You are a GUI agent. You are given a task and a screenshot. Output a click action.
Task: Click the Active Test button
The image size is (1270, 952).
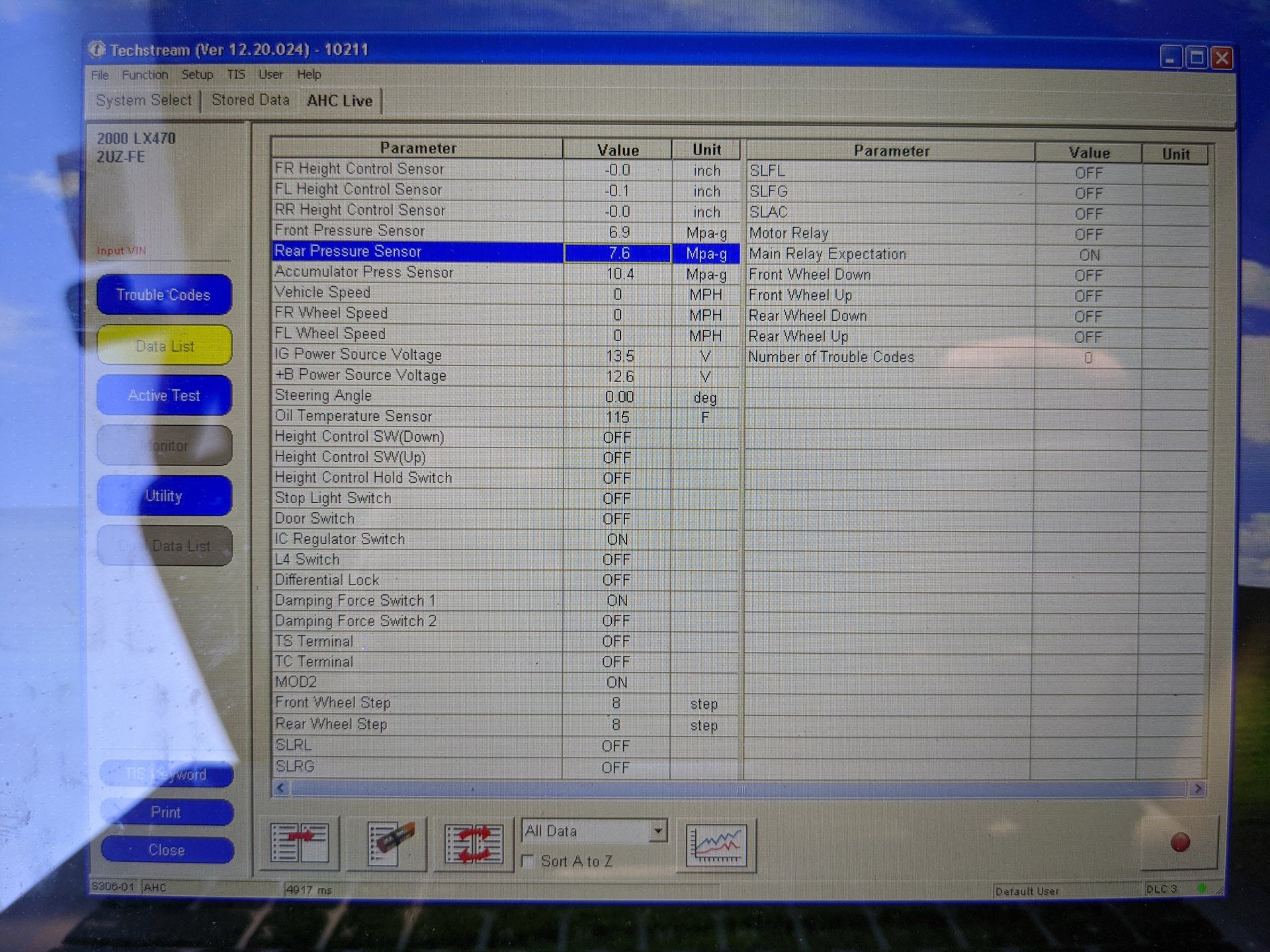coord(163,395)
